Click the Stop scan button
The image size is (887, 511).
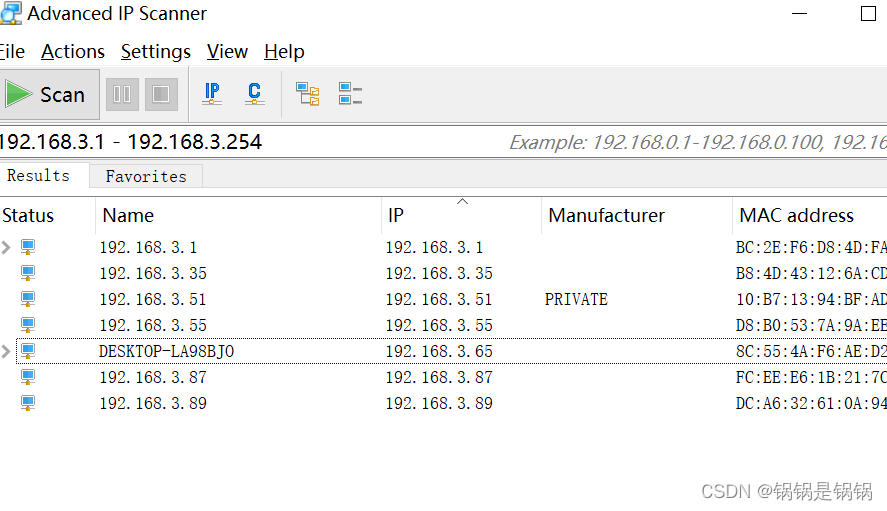coord(161,95)
